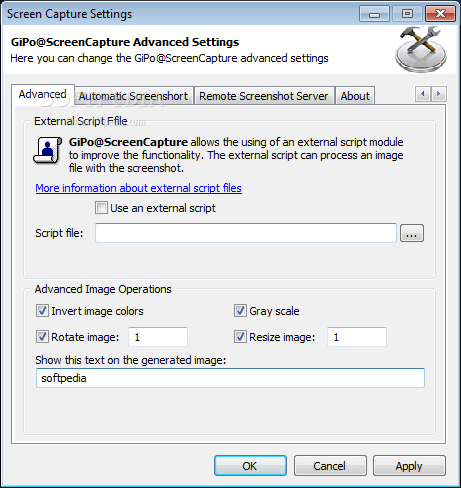
Task: Open the About tab
Action: pos(355,96)
